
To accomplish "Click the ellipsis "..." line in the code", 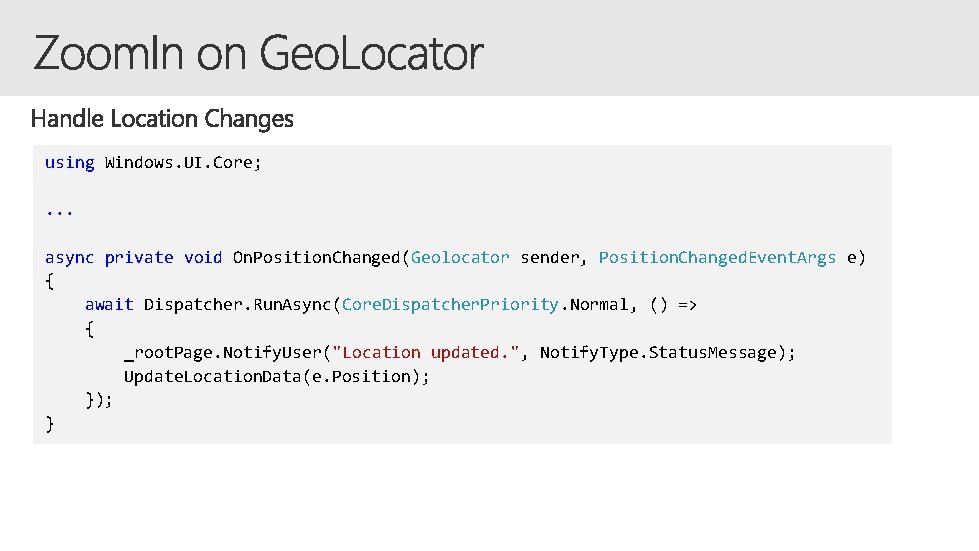I will 60,210.
